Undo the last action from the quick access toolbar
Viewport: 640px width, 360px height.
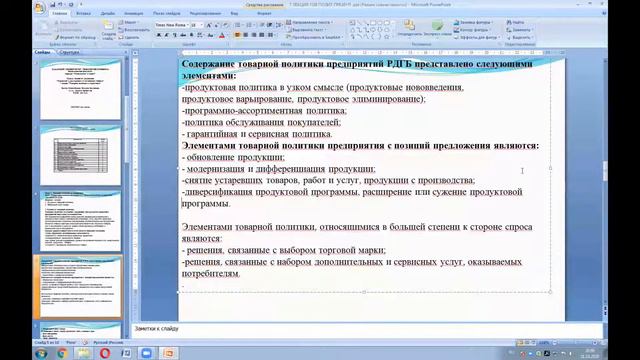pyautogui.click(x=61, y=5)
